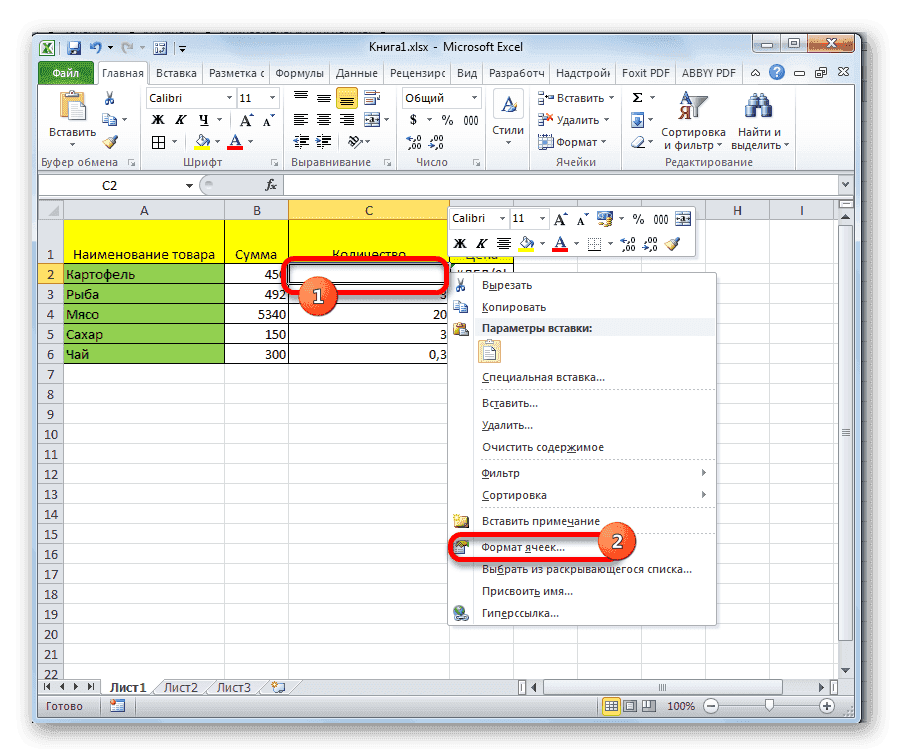
Task: Open the font size dropdown in mini toolbar
Action: click(542, 219)
